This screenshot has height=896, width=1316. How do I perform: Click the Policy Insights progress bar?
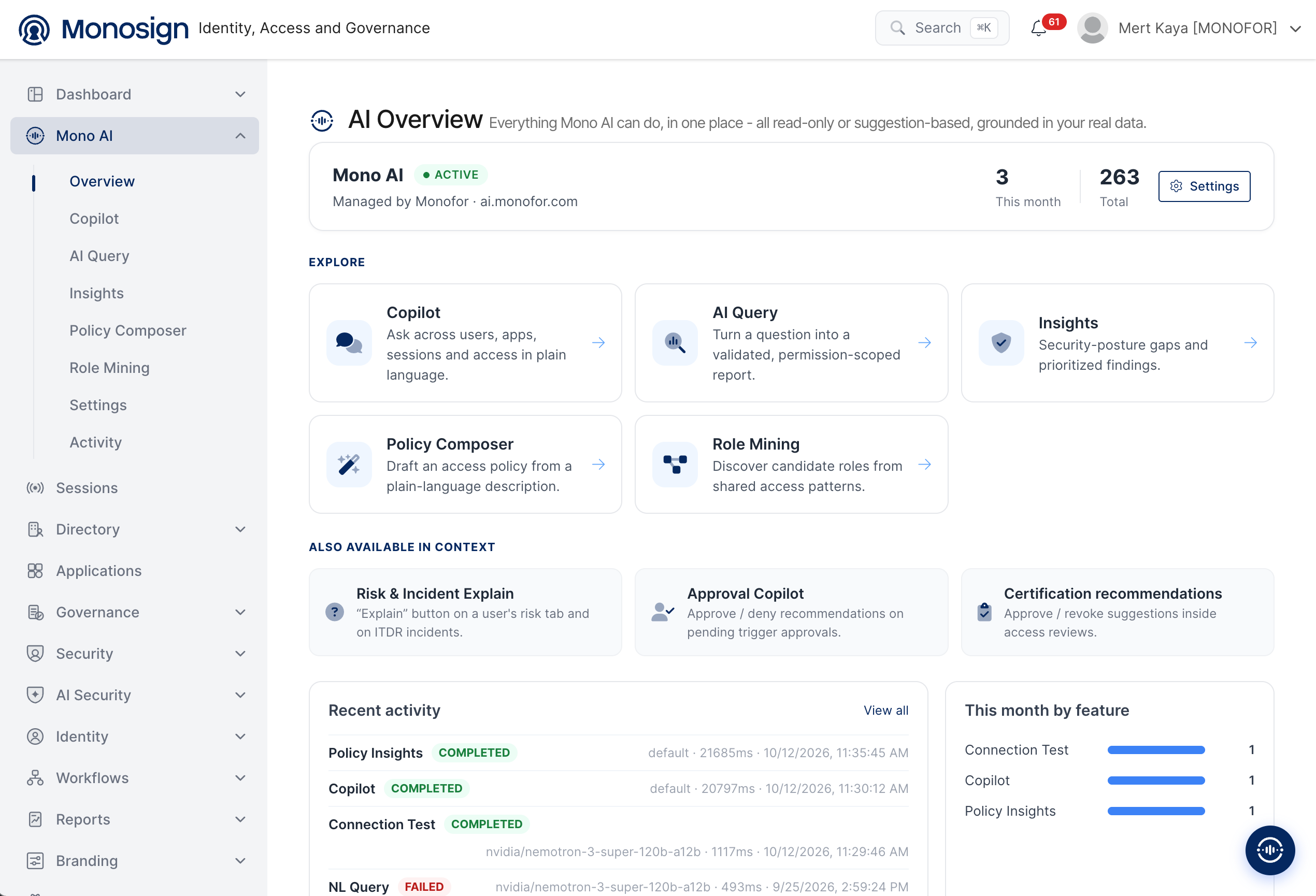pyautogui.click(x=1156, y=811)
